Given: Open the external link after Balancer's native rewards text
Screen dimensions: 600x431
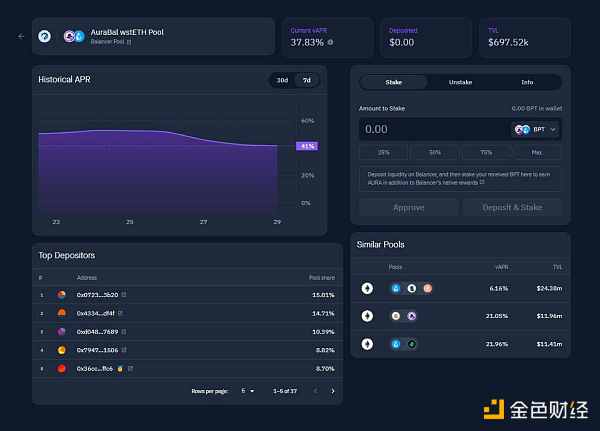Looking at the screenshot, I should point(482,182).
